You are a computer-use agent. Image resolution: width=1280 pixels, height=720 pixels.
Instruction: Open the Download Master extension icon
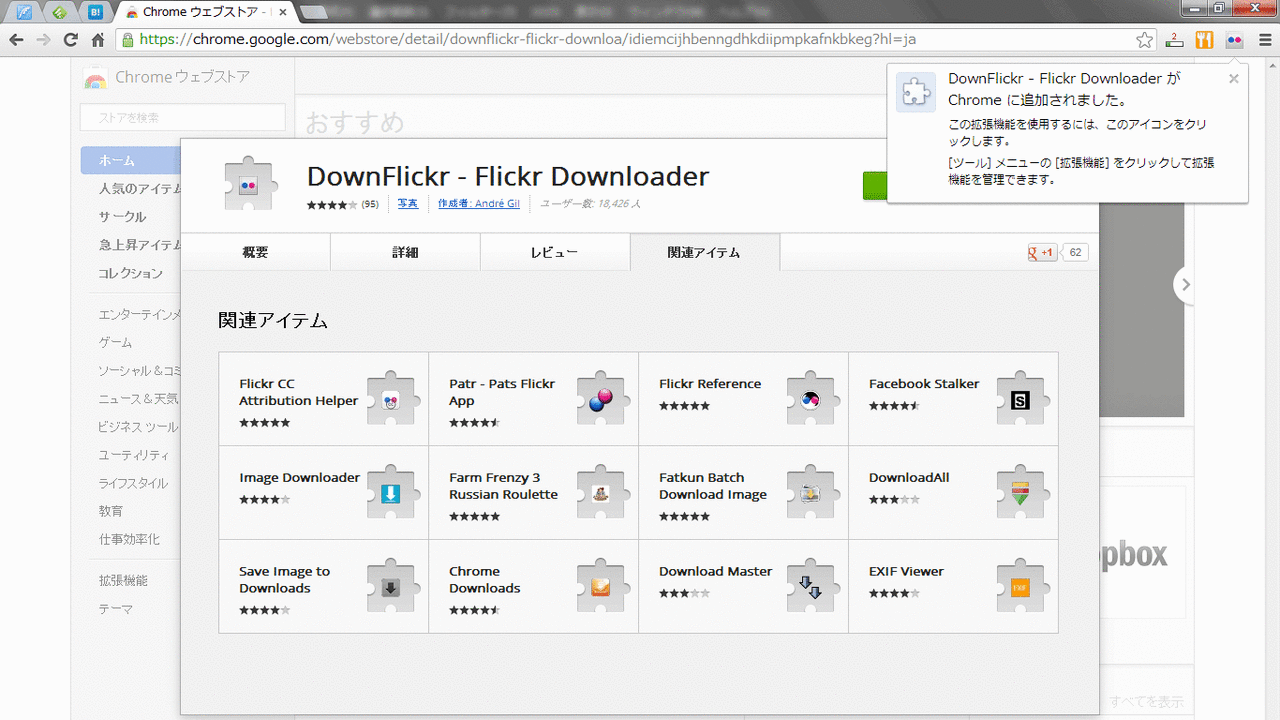coord(811,586)
